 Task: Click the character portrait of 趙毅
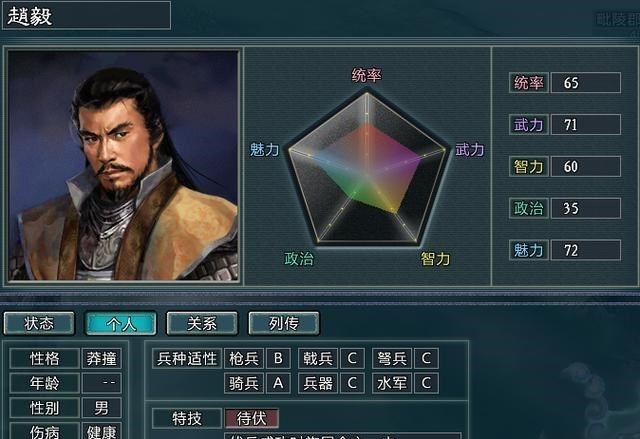[123, 165]
